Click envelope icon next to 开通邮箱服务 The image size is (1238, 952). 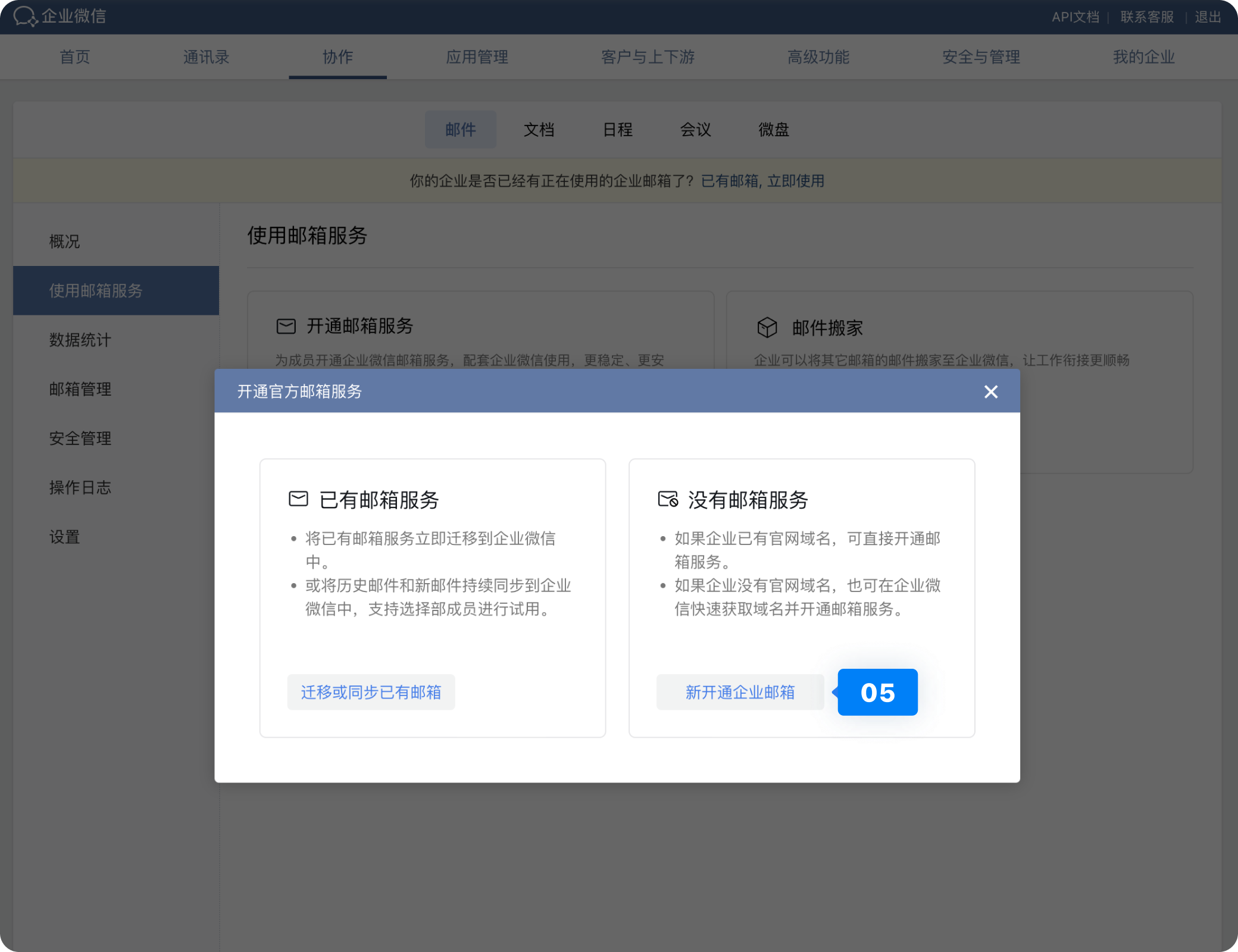[x=286, y=326]
